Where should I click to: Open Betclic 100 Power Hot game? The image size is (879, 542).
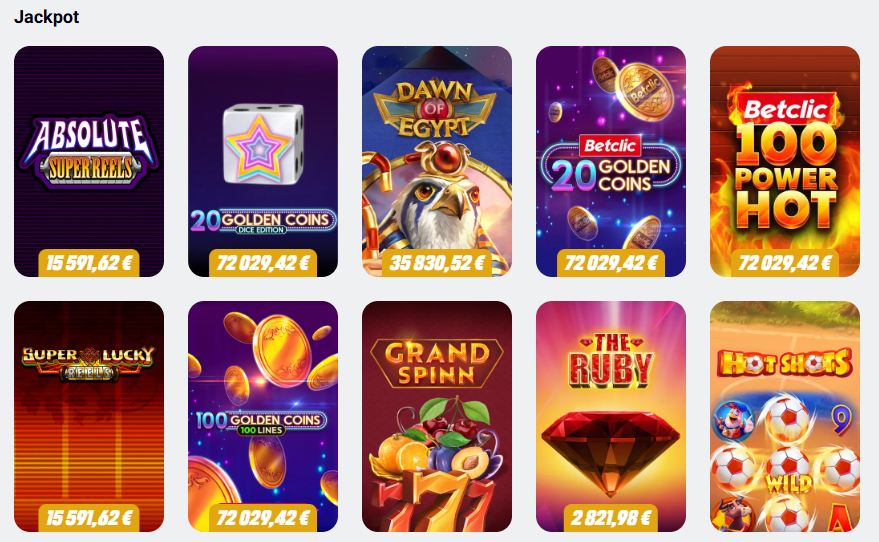[x=785, y=161]
